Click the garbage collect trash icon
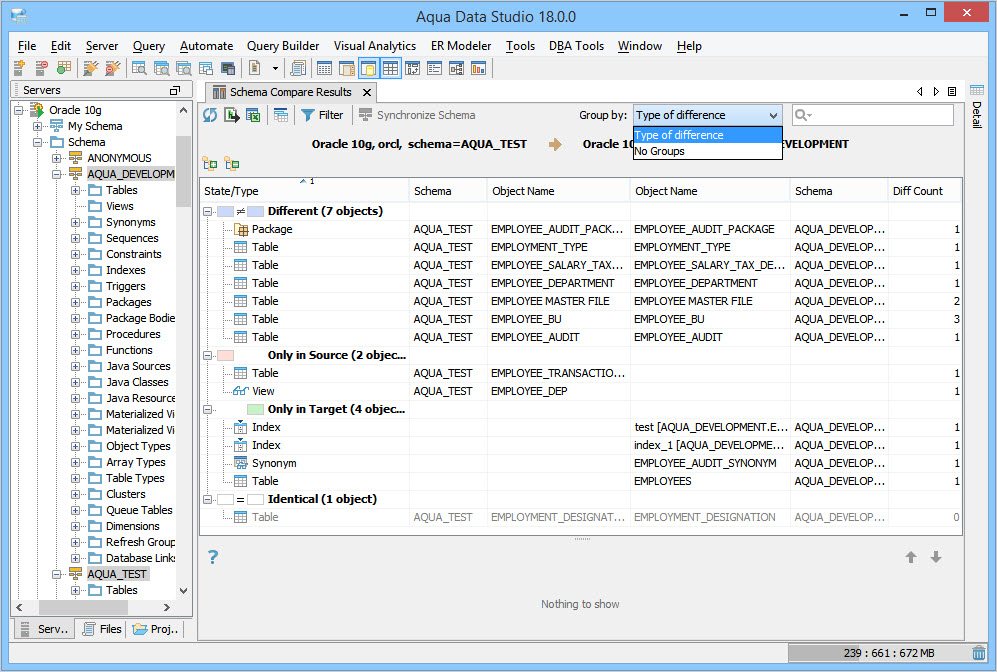997x672 pixels. (x=979, y=653)
